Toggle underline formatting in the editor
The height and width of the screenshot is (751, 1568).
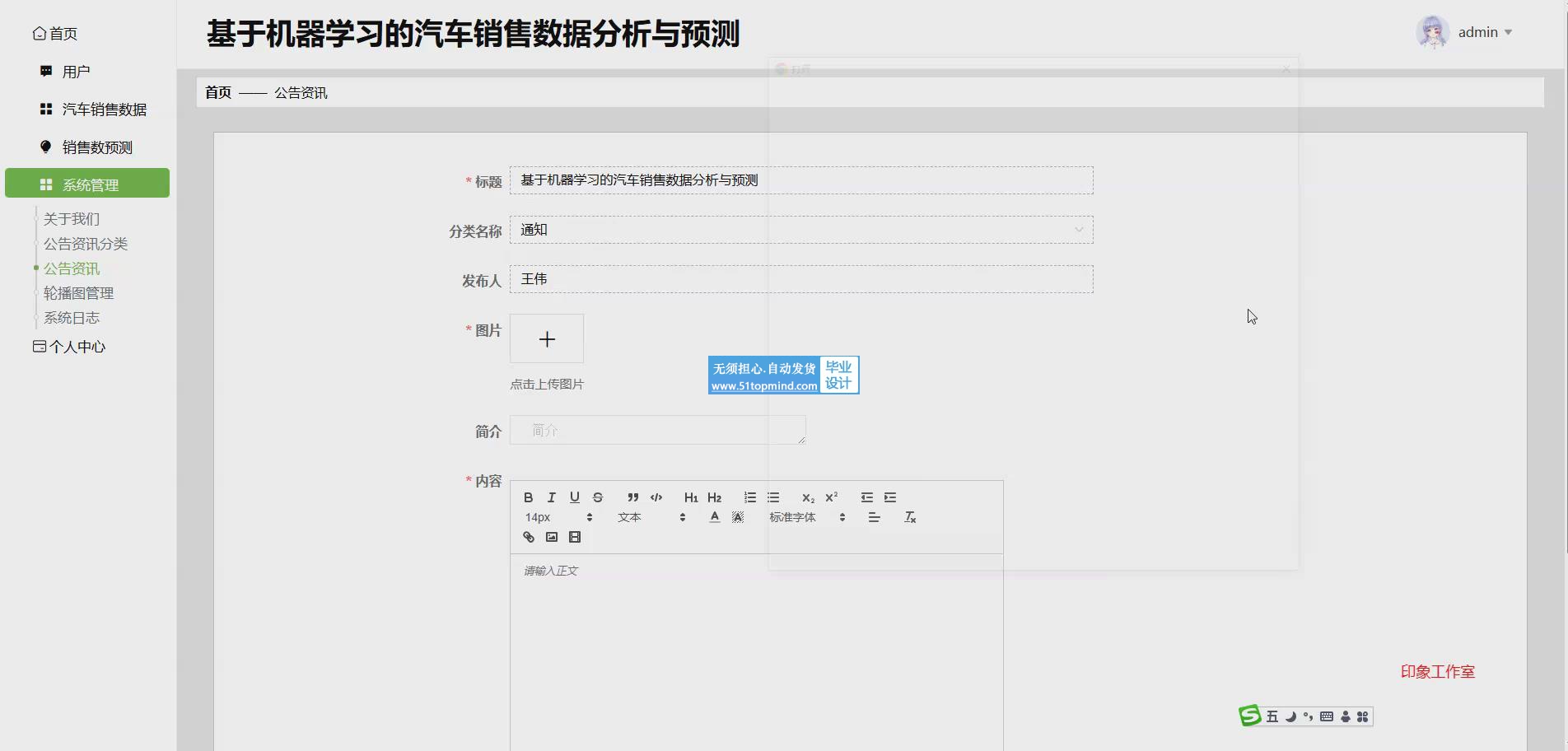[x=575, y=497]
